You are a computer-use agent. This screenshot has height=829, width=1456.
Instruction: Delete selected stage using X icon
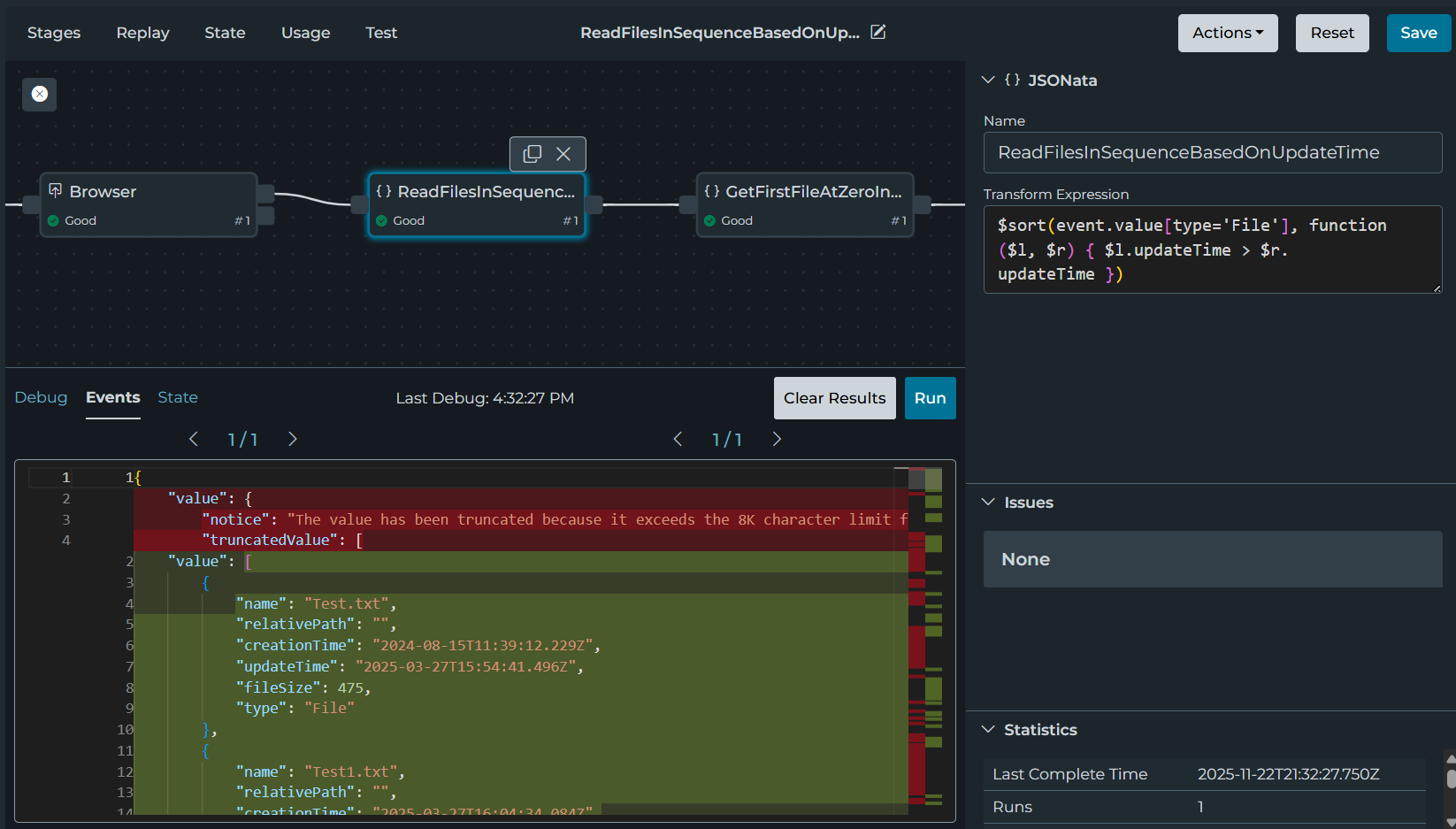tap(563, 154)
